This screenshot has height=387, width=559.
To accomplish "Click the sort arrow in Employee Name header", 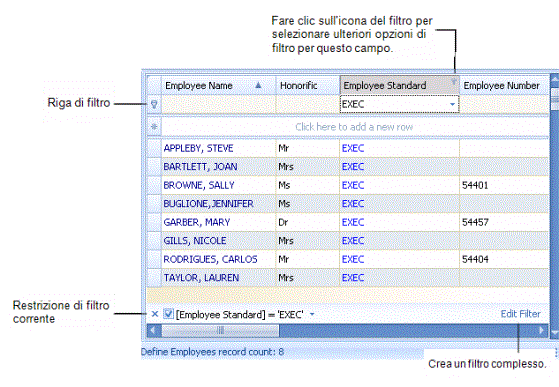I will click(x=258, y=86).
